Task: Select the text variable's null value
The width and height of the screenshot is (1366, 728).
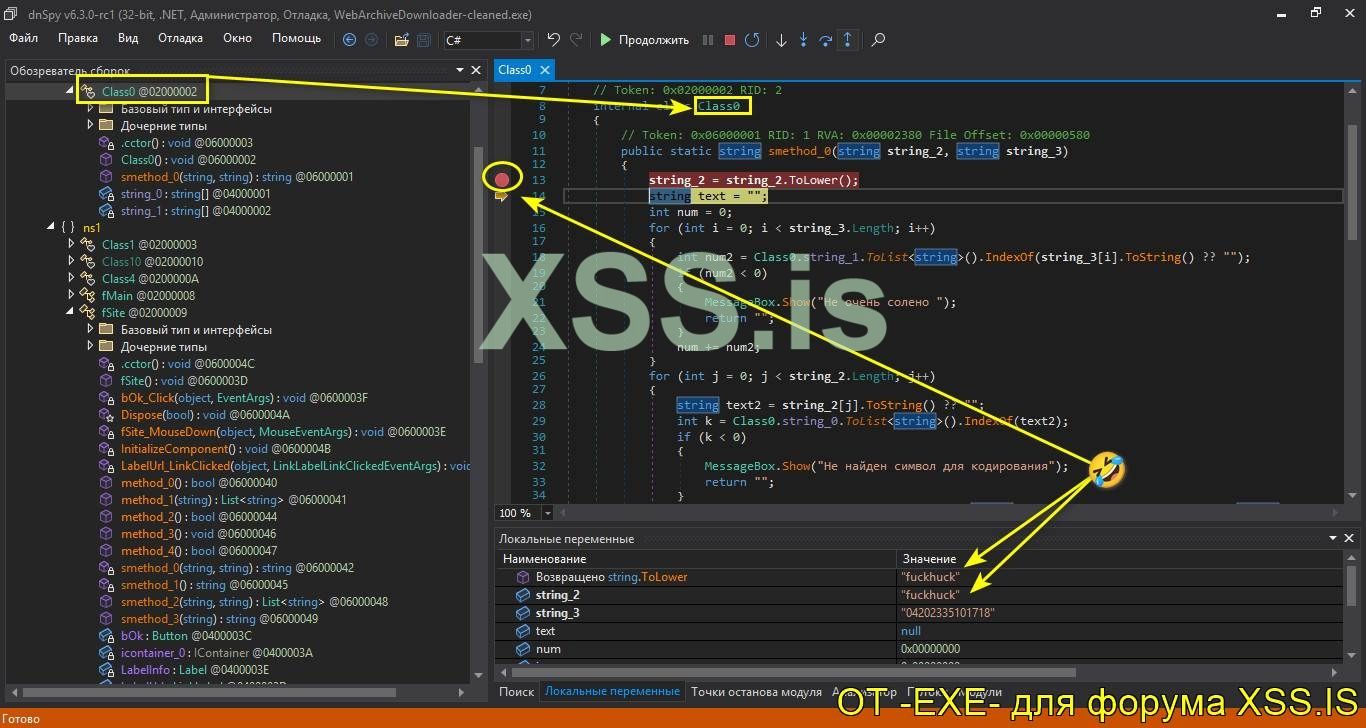Action: pos(910,631)
